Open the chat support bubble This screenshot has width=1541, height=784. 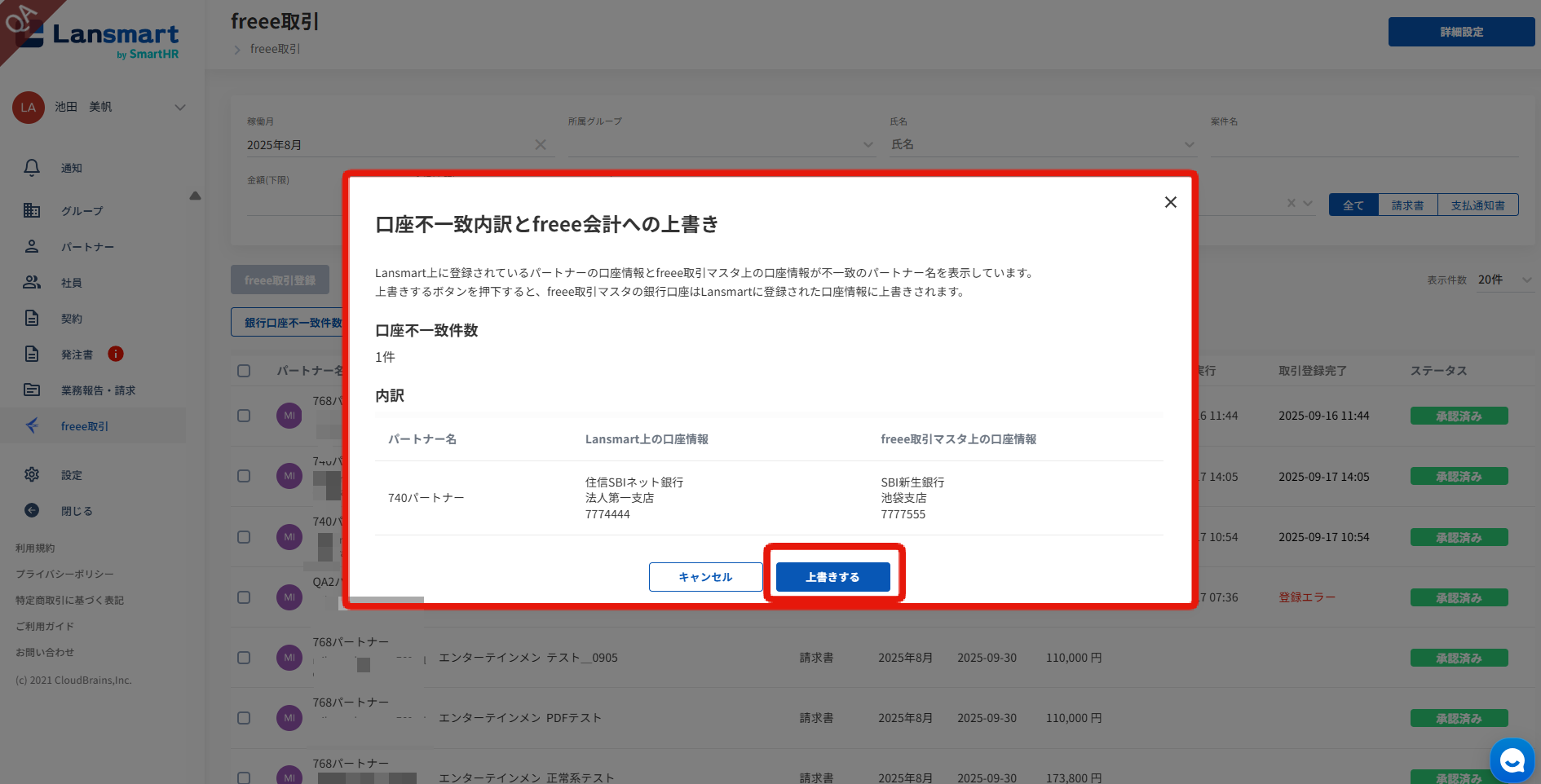pyautogui.click(x=1512, y=760)
